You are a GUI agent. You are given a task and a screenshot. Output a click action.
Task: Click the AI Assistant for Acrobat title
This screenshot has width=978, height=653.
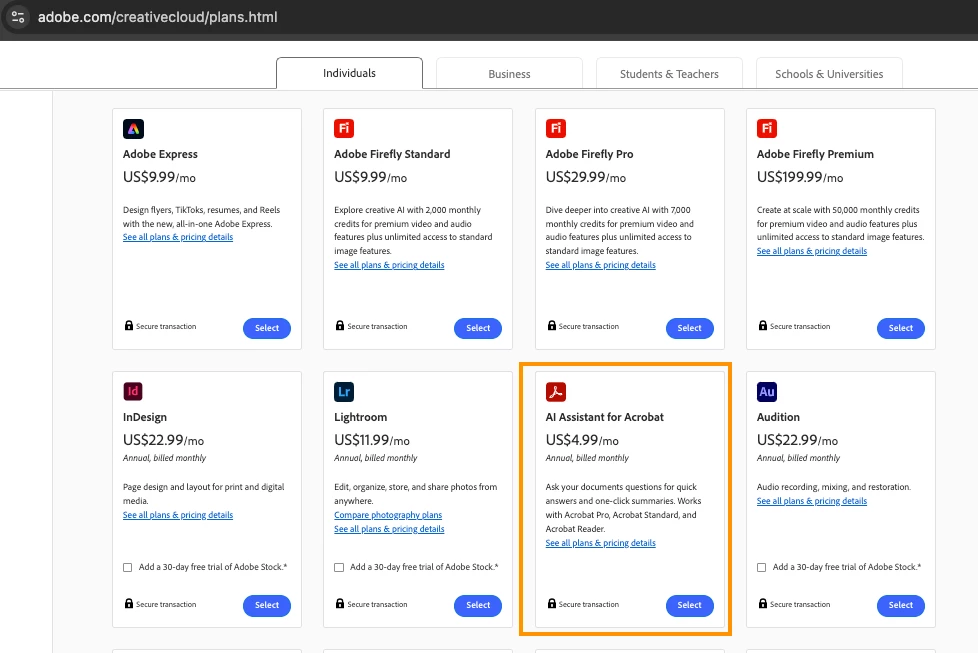[604, 417]
